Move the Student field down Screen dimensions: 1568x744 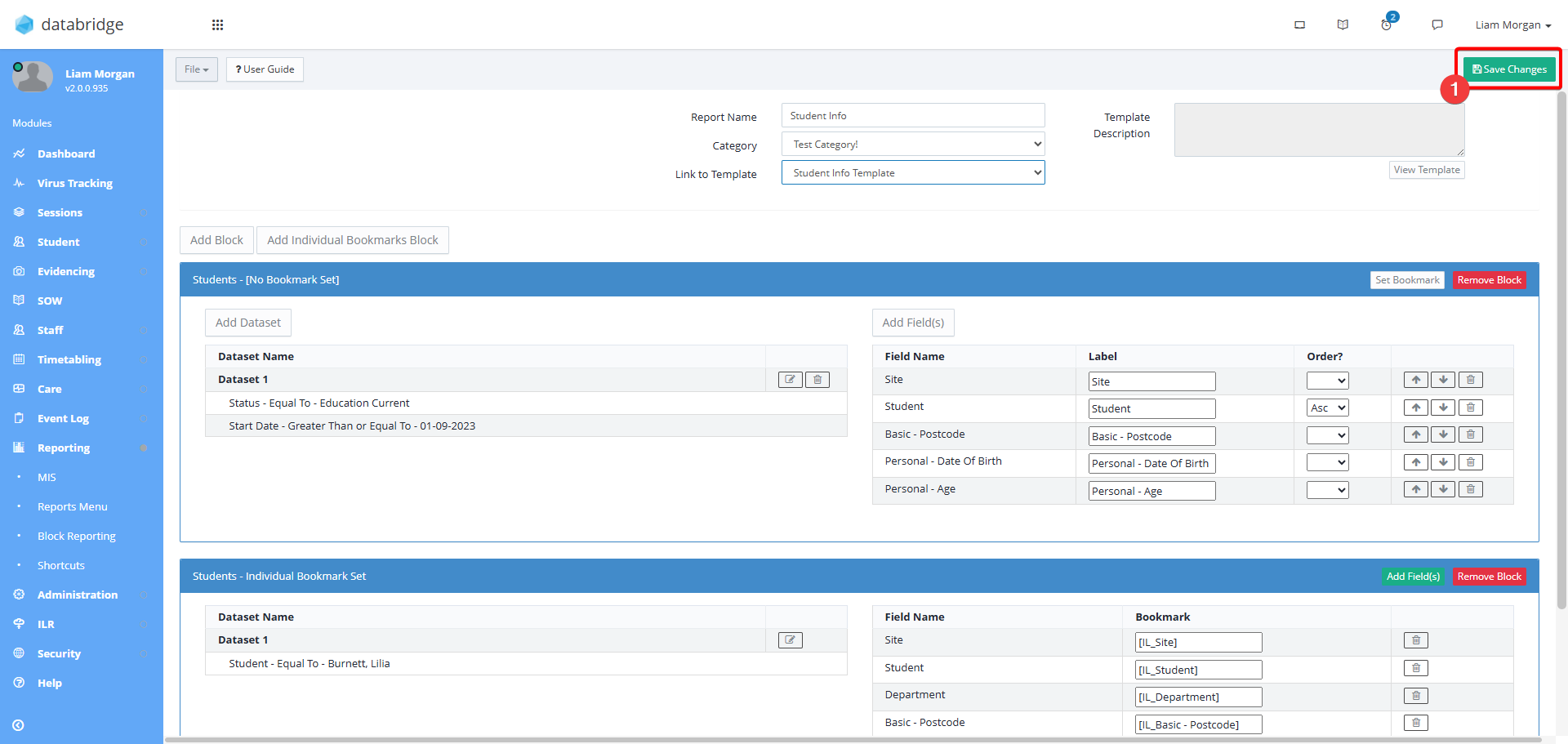[x=1443, y=408]
